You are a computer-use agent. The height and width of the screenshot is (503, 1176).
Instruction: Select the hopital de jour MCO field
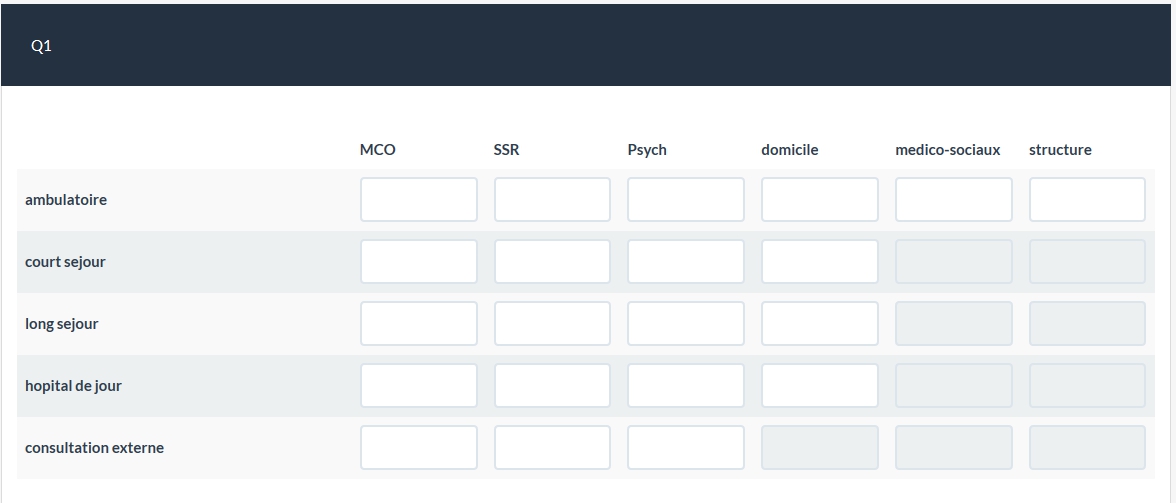coord(418,386)
